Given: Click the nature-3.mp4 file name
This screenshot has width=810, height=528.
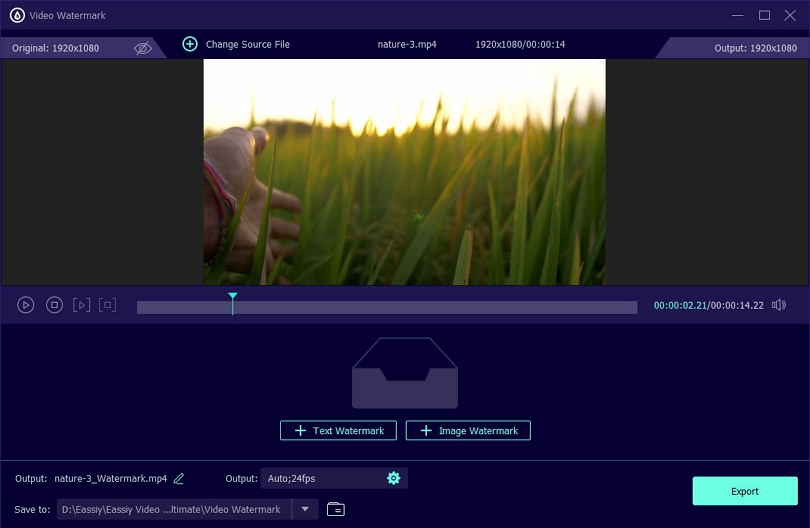Looking at the screenshot, I should 407,44.
